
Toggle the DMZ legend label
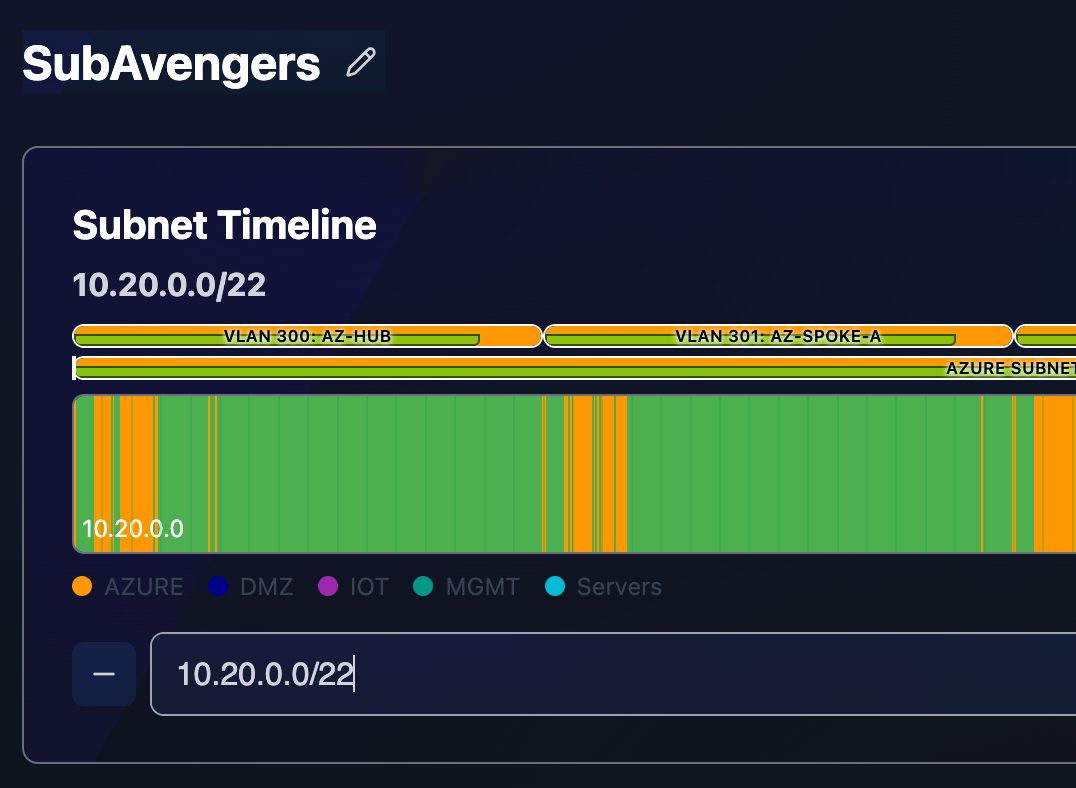pos(266,587)
